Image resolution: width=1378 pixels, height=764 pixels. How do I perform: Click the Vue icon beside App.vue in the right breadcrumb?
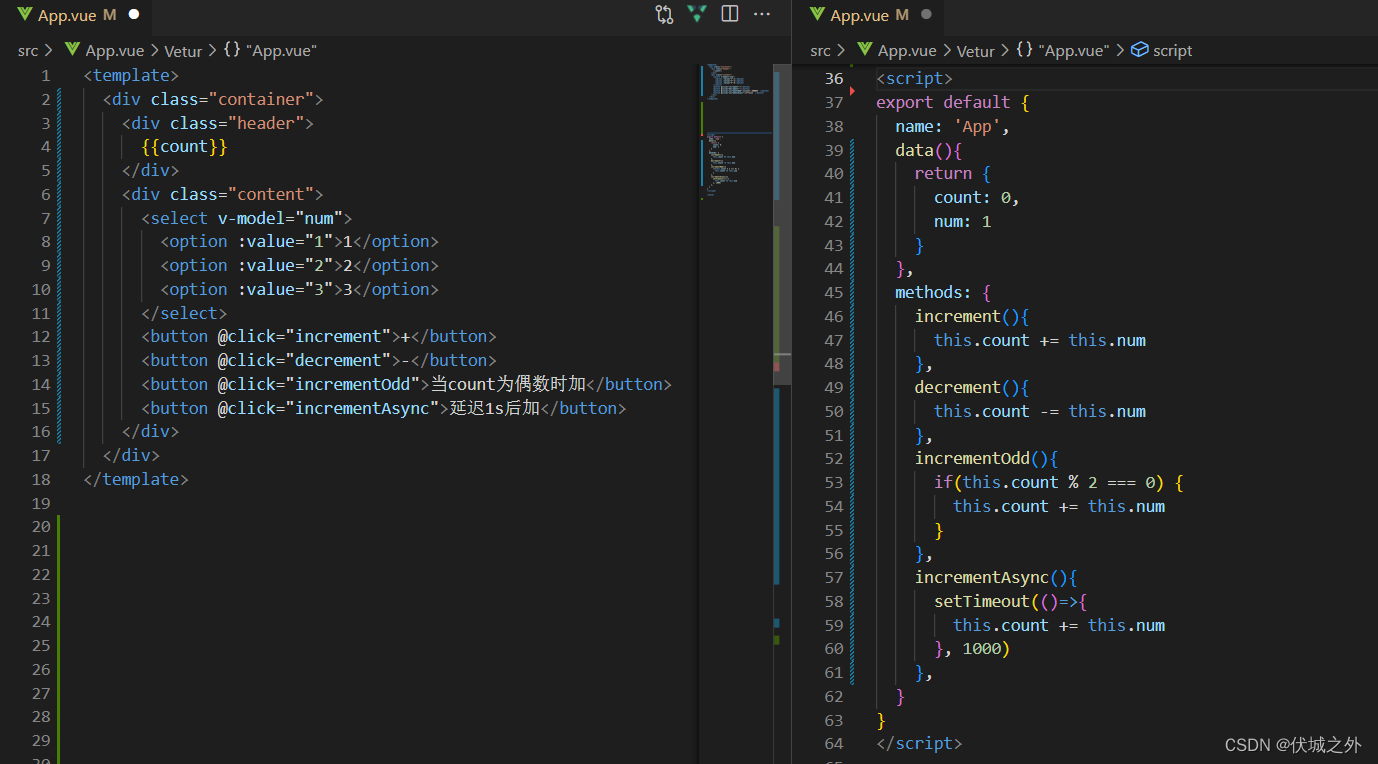[x=863, y=50]
